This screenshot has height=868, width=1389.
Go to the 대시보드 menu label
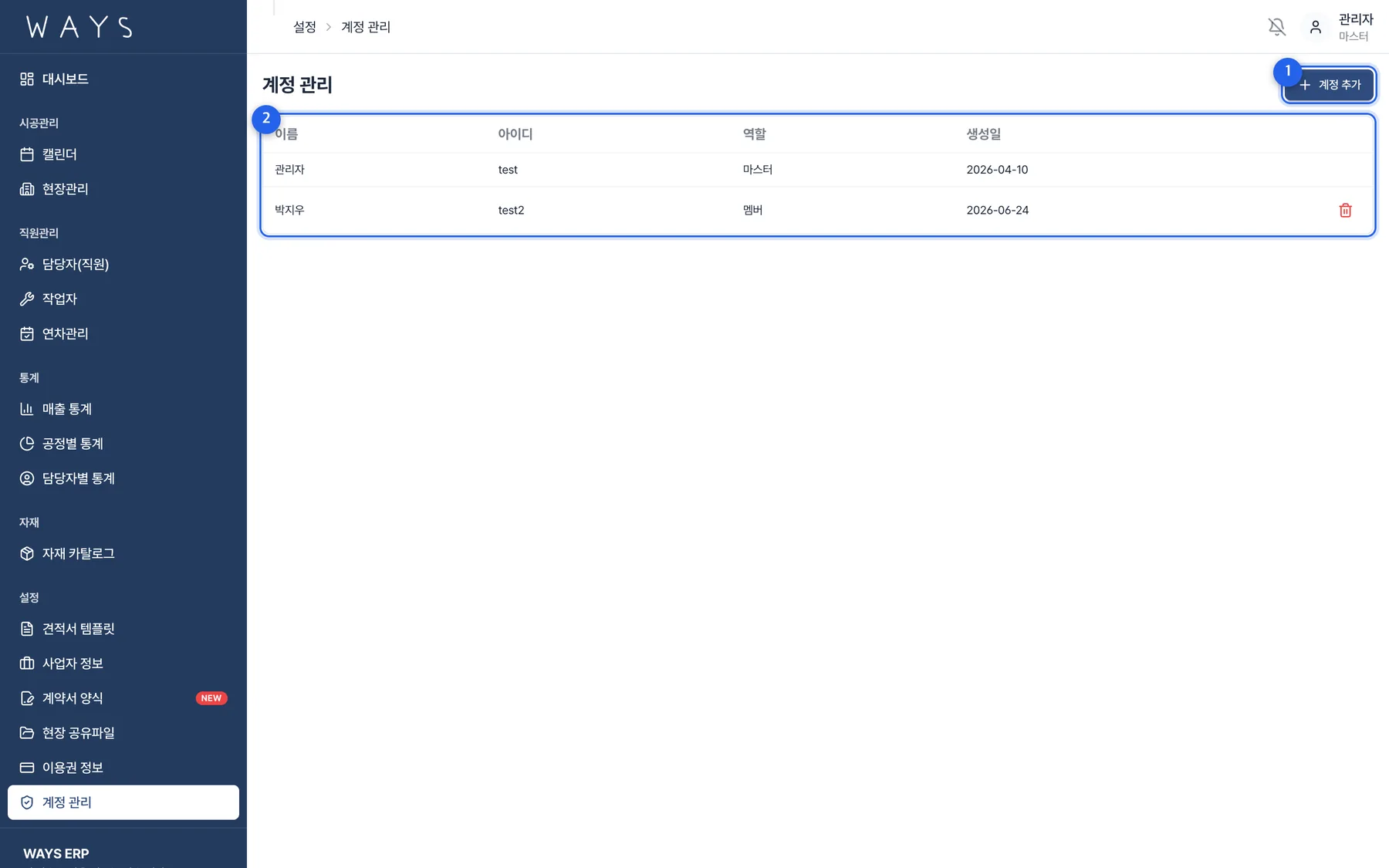click(x=66, y=79)
